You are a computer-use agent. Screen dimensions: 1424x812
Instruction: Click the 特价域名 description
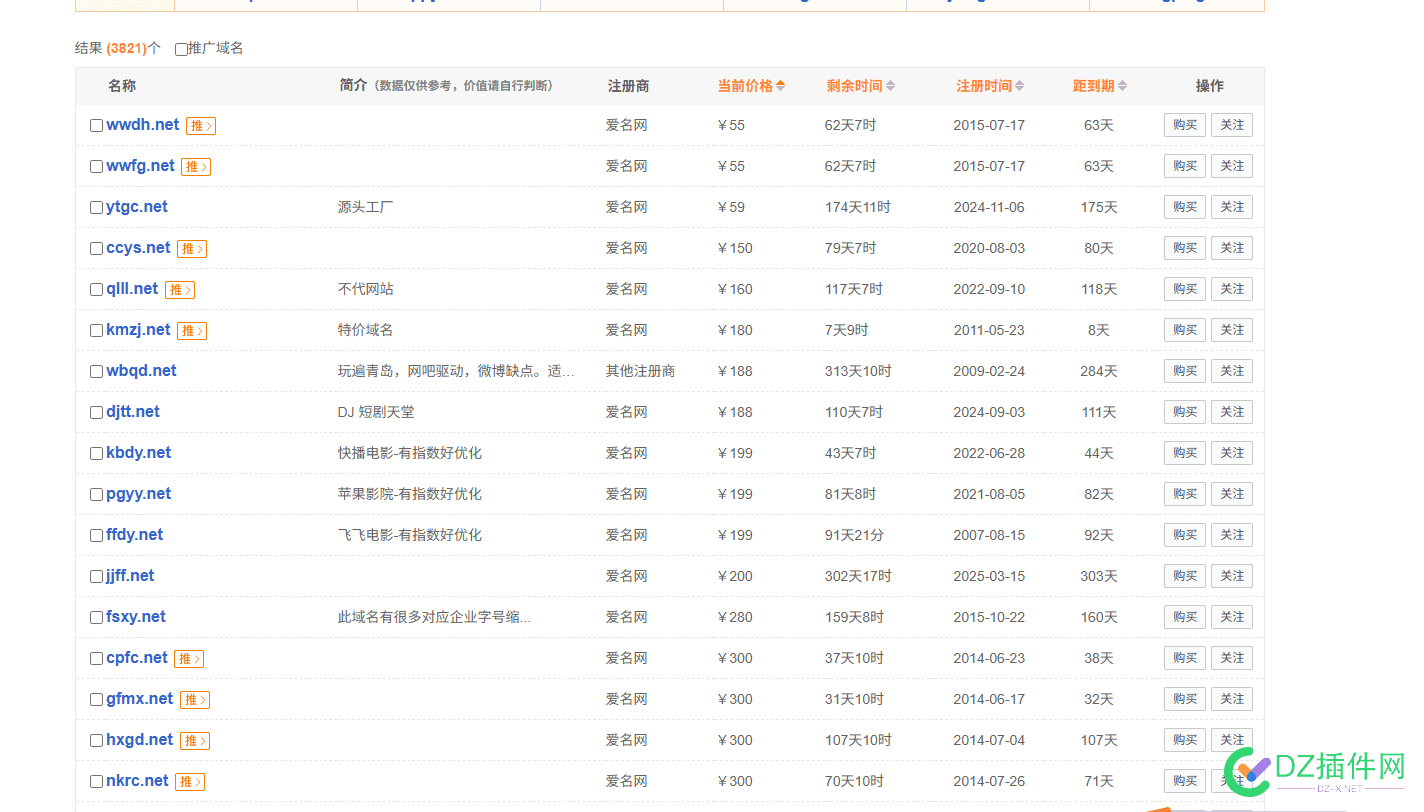(x=366, y=330)
